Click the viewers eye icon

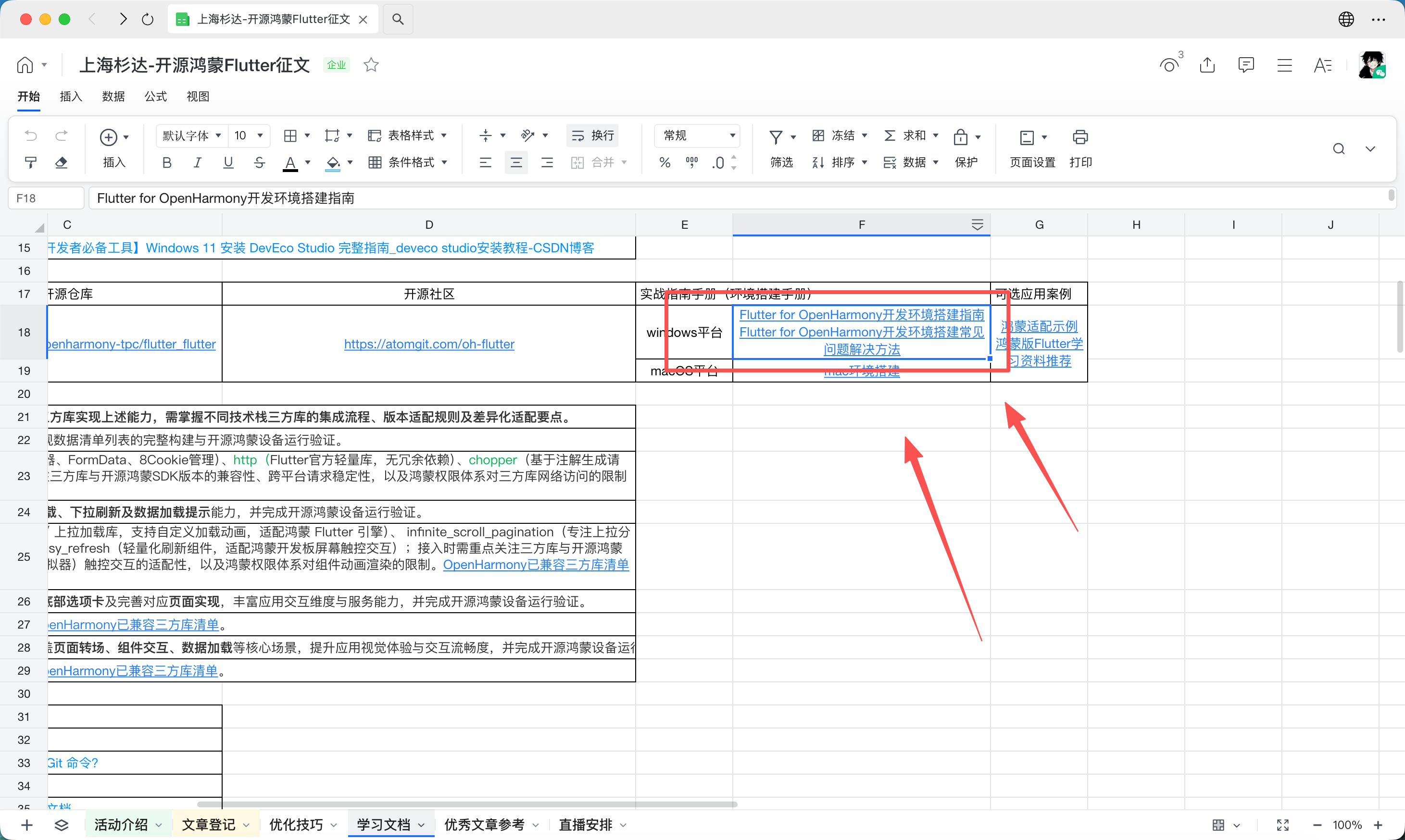click(x=1169, y=65)
